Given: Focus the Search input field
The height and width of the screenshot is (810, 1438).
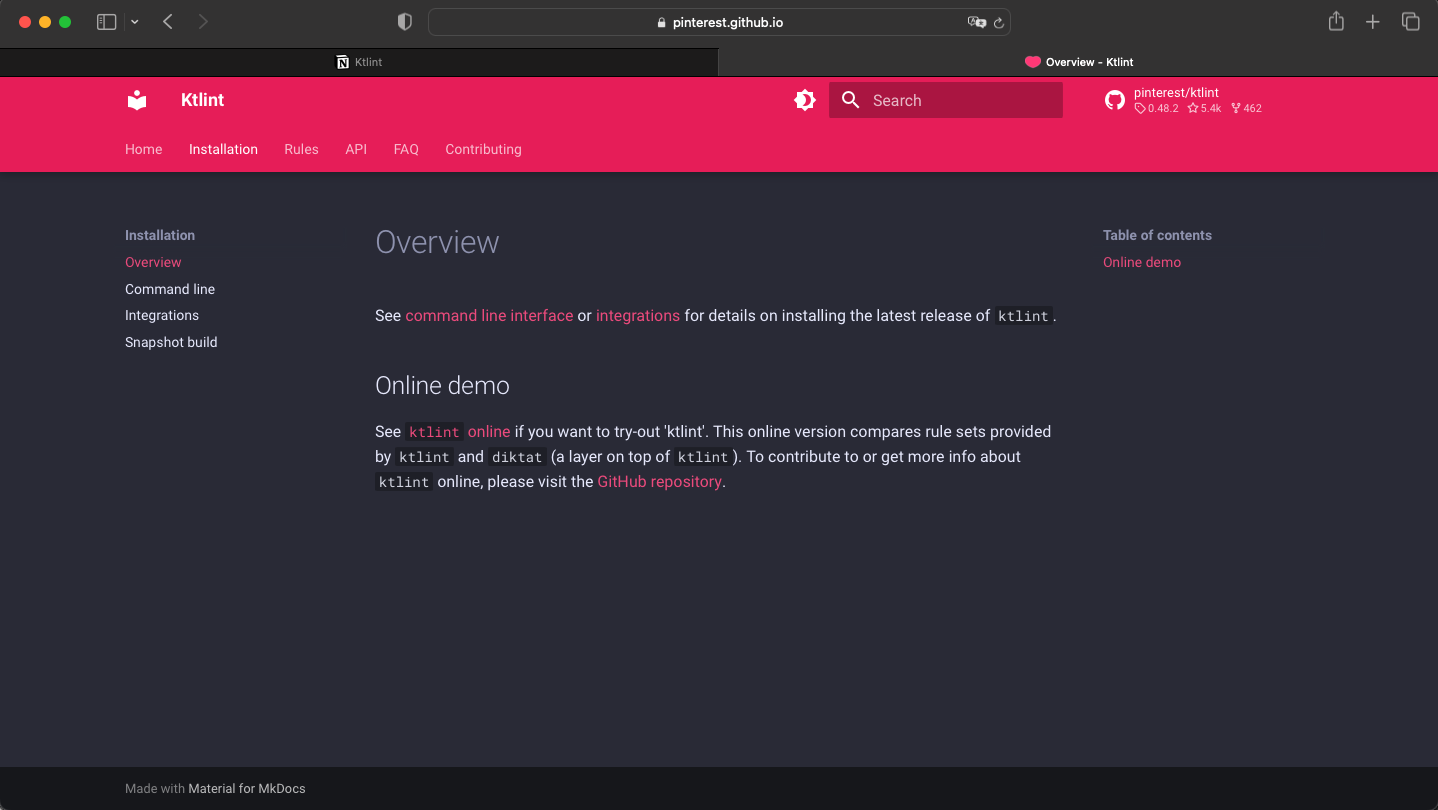Looking at the screenshot, I should (x=946, y=100).
